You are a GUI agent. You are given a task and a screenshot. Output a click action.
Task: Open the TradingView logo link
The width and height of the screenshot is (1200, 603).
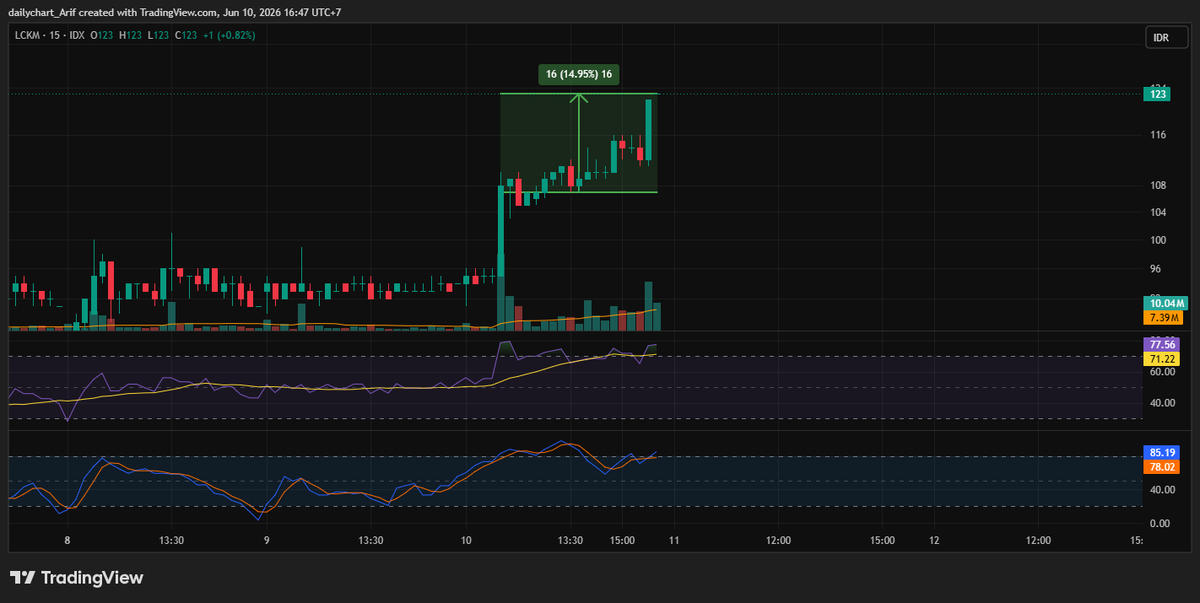[76, 578]
